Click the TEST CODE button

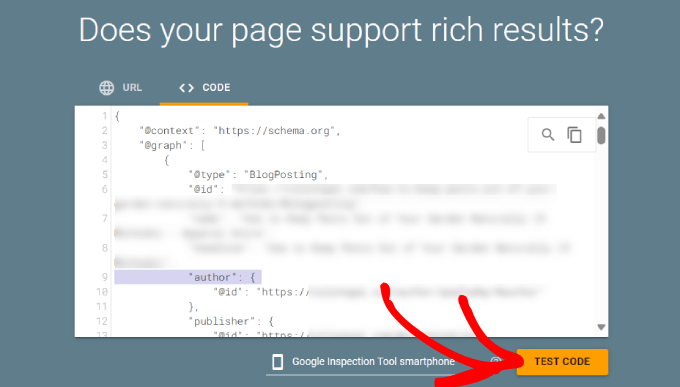click(x=562, y=361)
